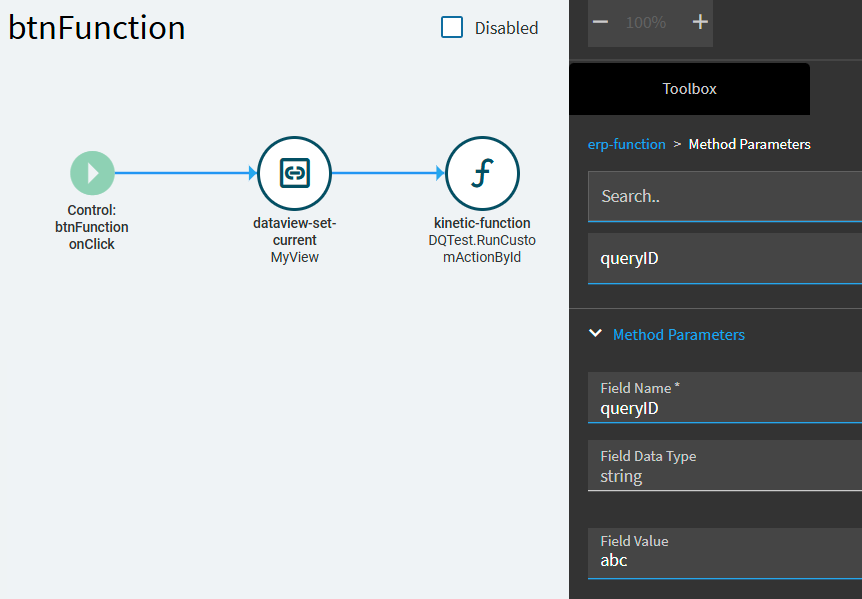This screenshot has width=862, height=599.
Task: Select the green onClick start trigger node
Action: [x=92, y=173]
